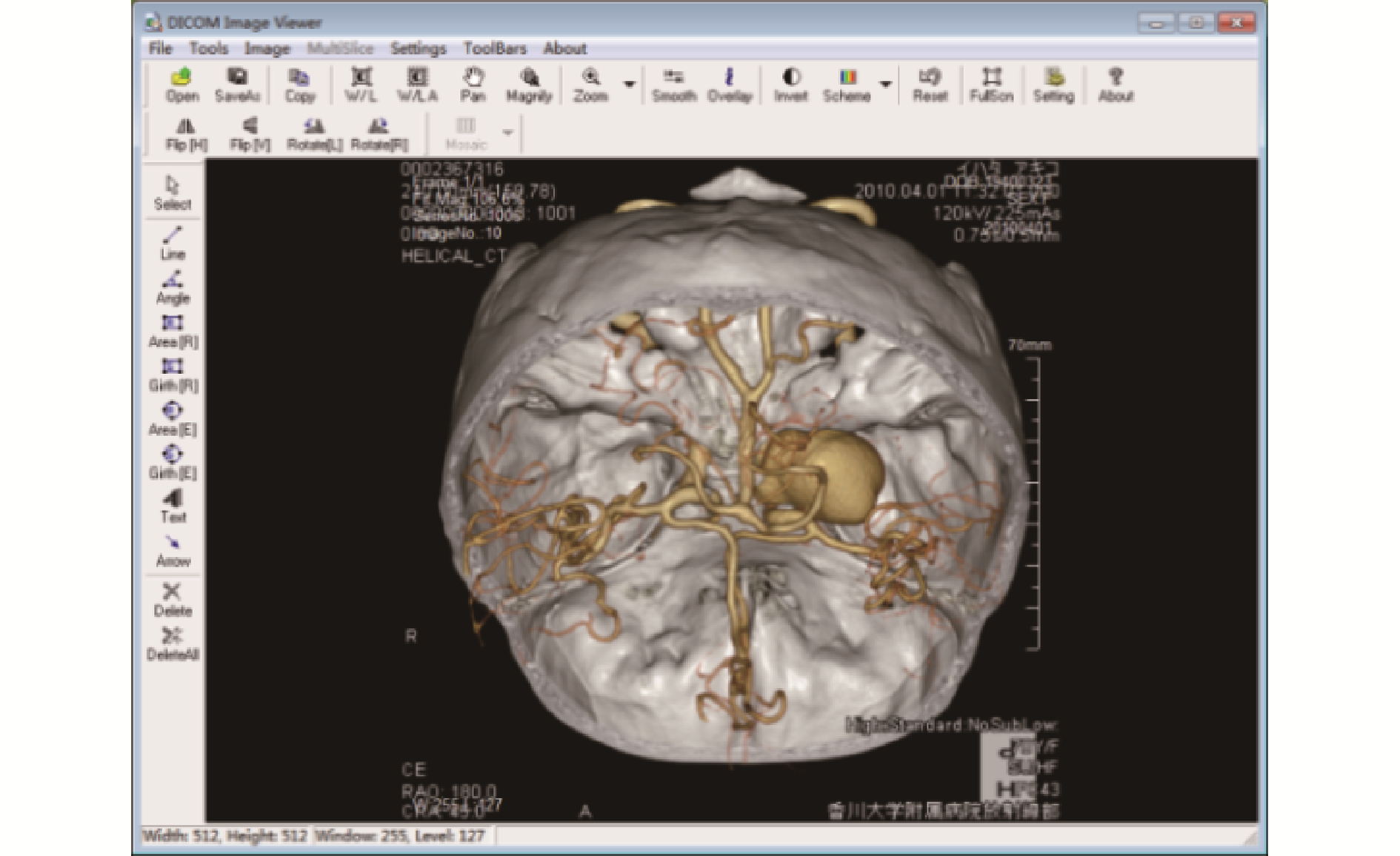
Task: Select the Area[E] ellipse tool
Action: pyautogui.click(x=172, y=418)
